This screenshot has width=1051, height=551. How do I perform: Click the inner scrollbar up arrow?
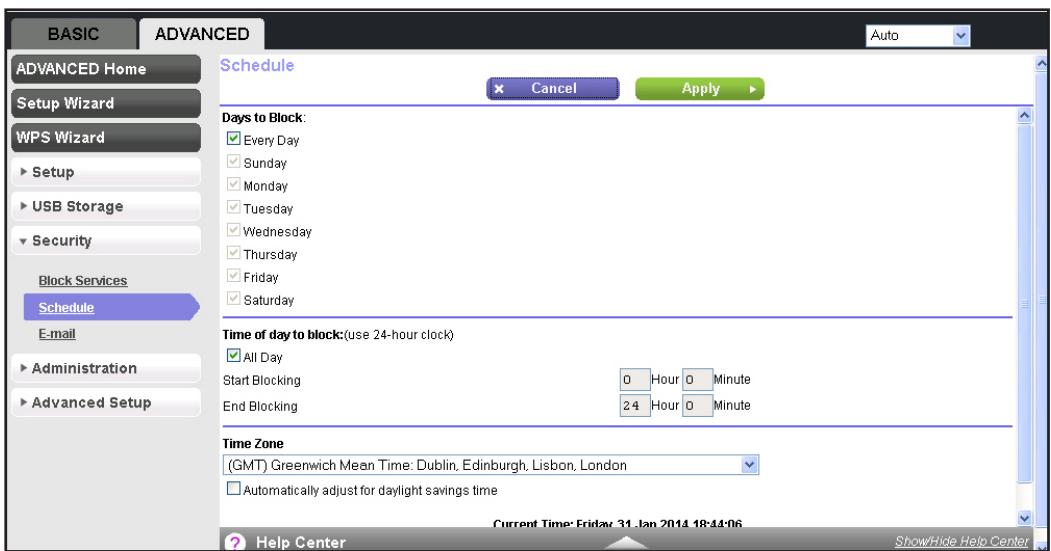point(1024,115)
